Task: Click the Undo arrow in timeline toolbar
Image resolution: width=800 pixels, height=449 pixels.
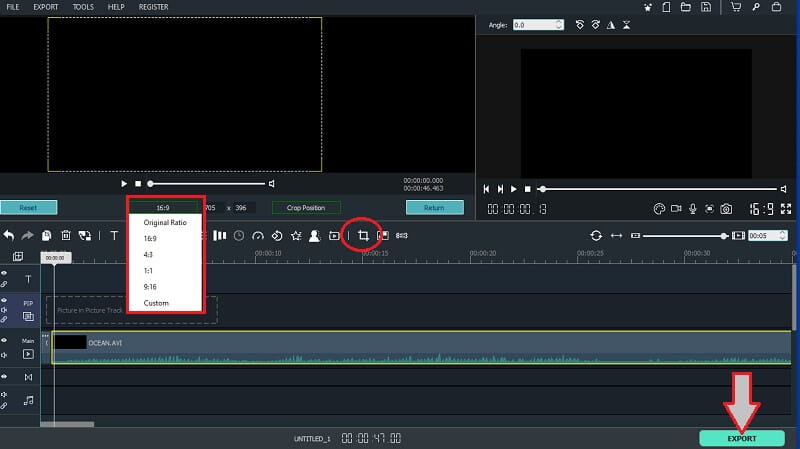Action: click(9, 235)
